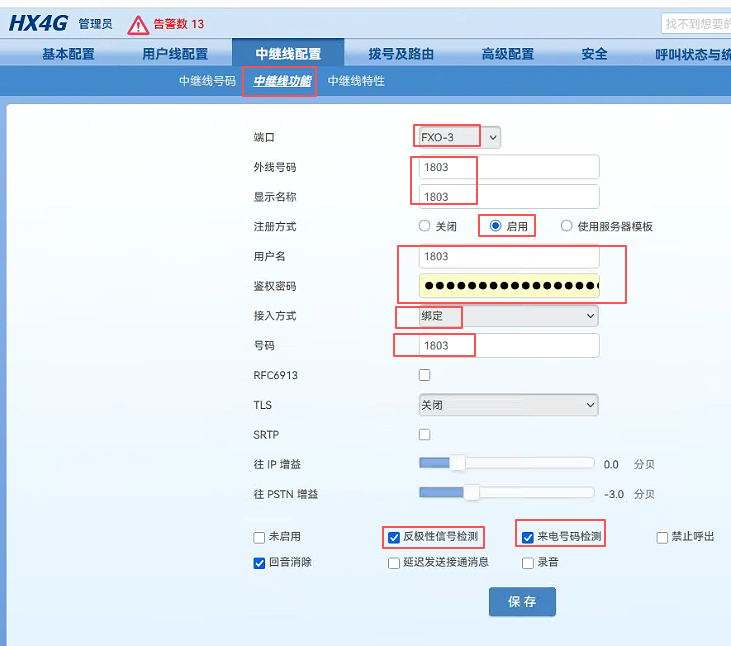
Task: Open the 中继线号码 sub-menu
Action: (x=207, y=81)
